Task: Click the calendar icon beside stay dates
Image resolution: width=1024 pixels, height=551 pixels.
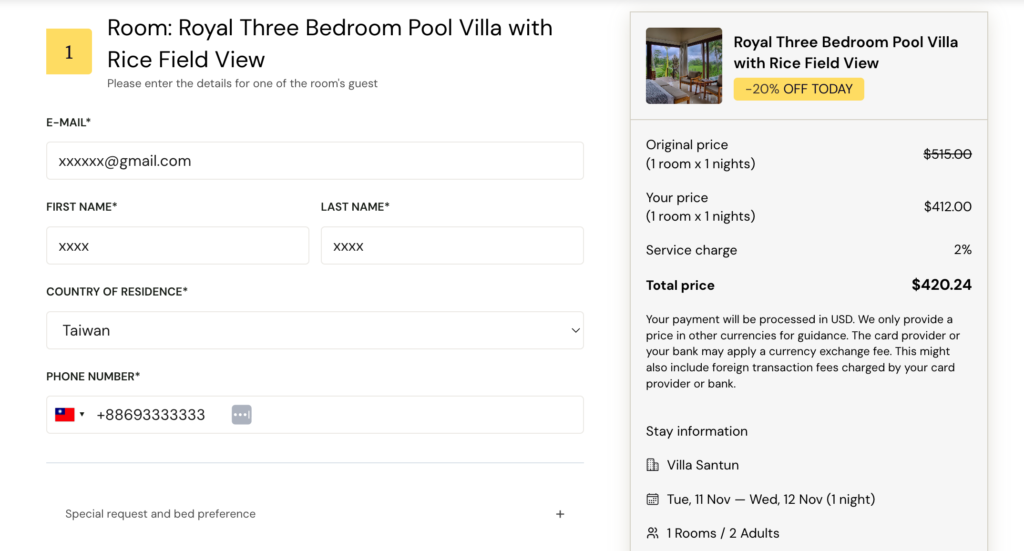Action: click(x=653, y=499)
